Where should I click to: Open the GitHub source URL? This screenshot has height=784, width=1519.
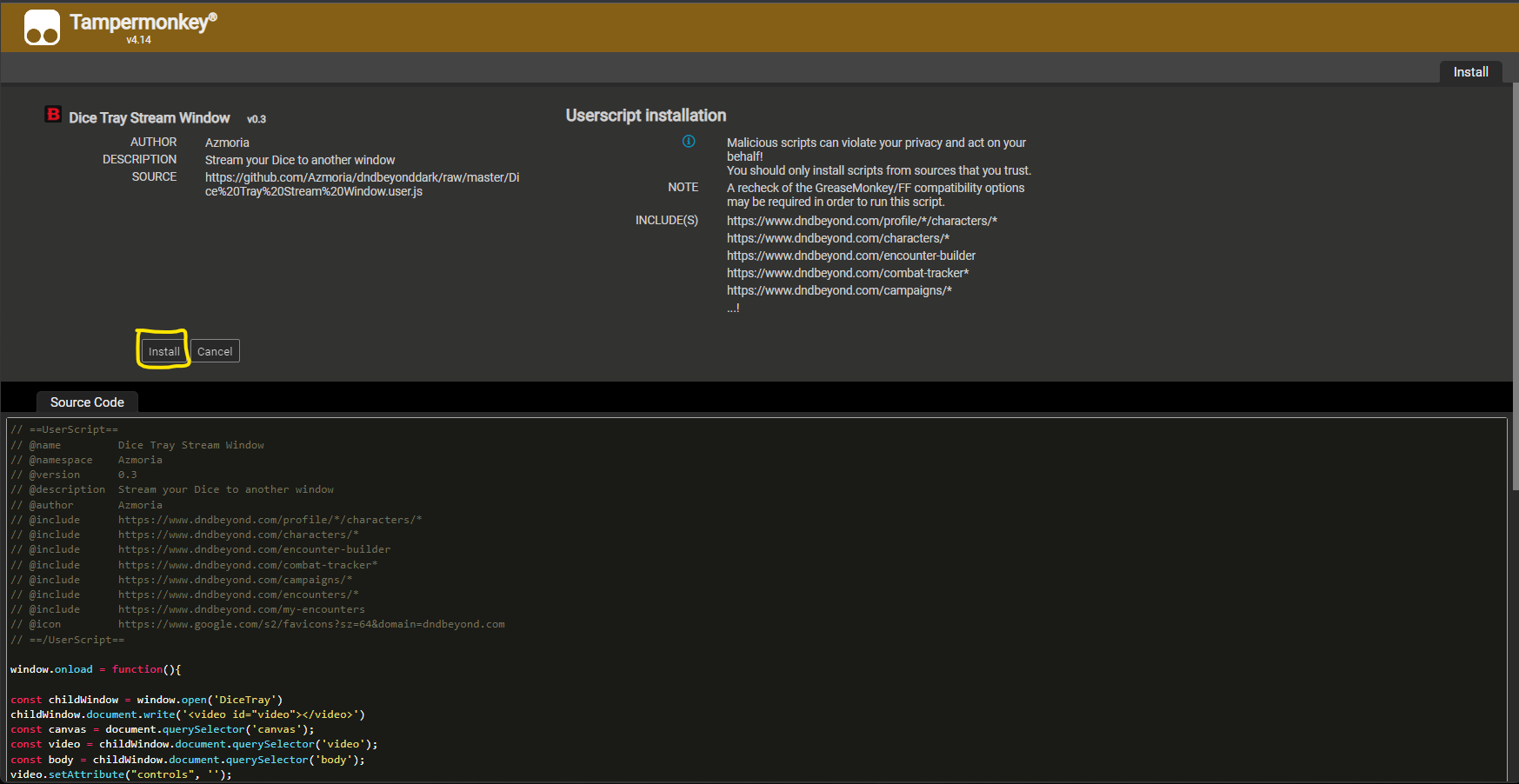362,183
